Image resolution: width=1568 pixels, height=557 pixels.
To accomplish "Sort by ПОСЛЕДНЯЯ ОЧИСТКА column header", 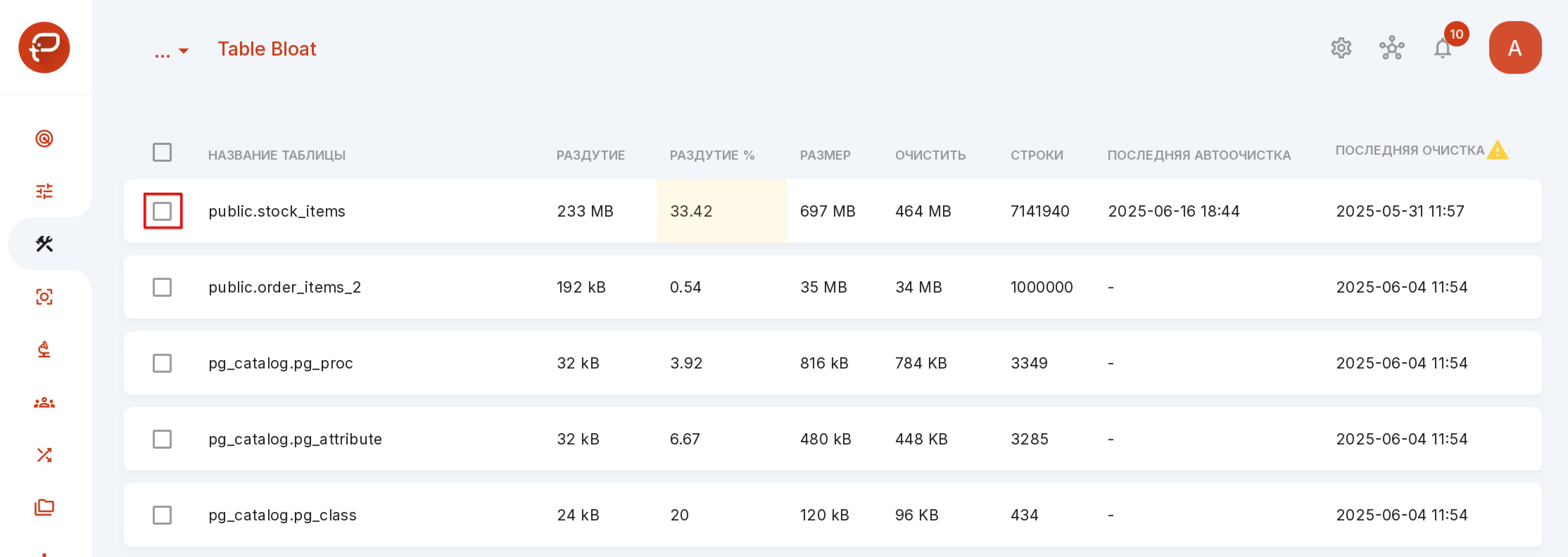I will 1410,150.
